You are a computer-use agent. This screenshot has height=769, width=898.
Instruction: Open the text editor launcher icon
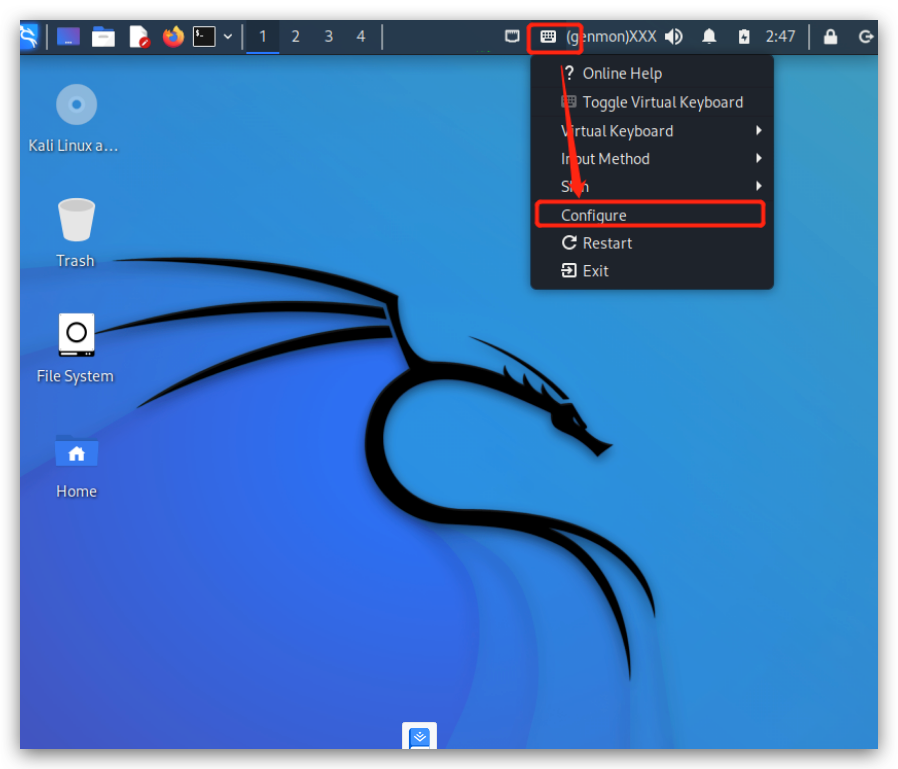(139, 37)
